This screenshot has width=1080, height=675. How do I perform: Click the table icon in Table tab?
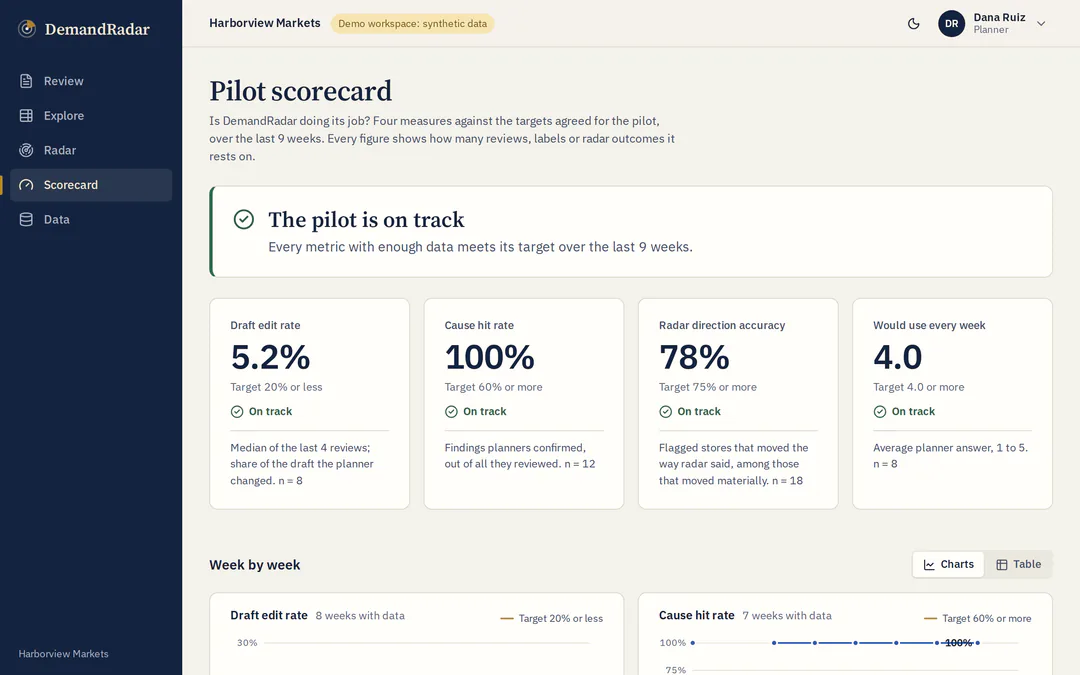pos(1001,565)
